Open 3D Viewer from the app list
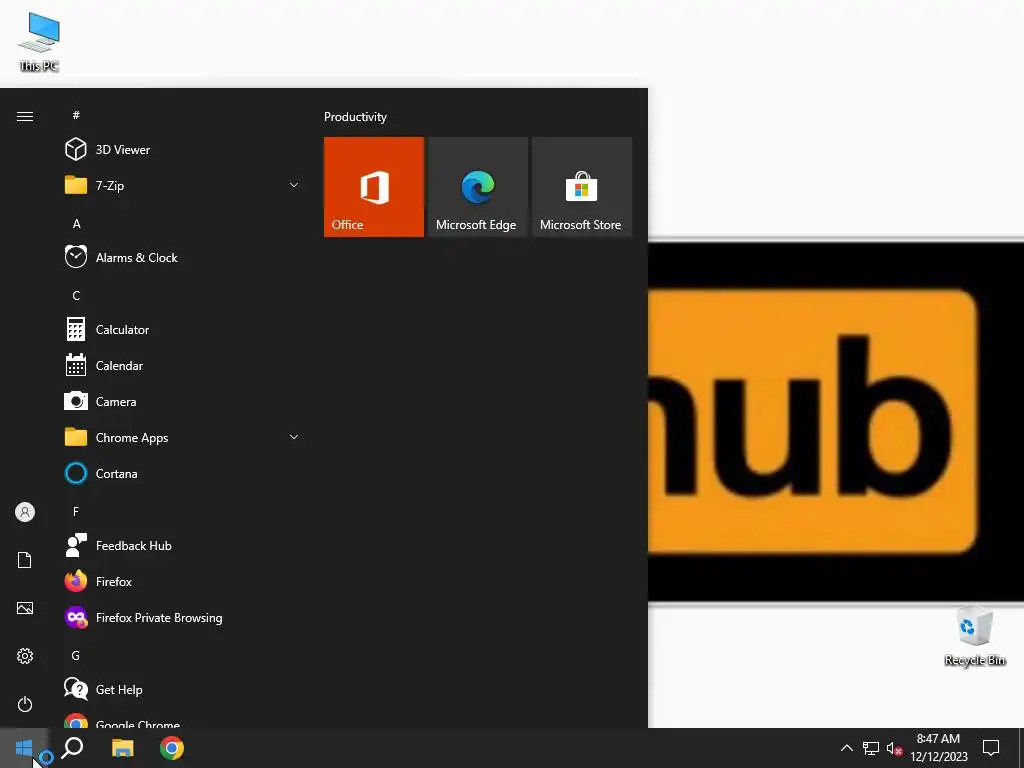This screenshot has width=1024, height=768. pyautogui.click(x=183, y=150)
